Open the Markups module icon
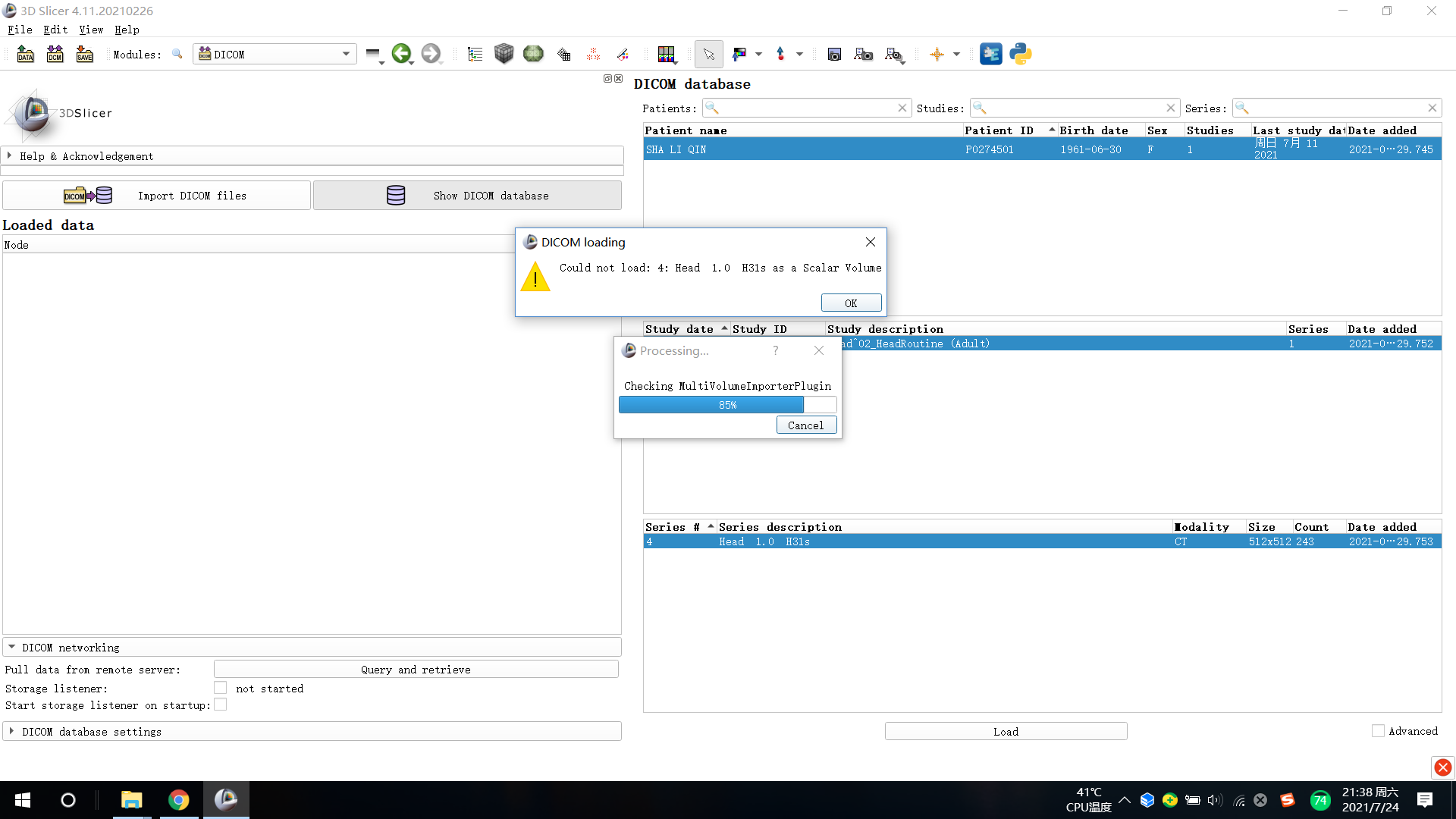 (x=593, y=54)
